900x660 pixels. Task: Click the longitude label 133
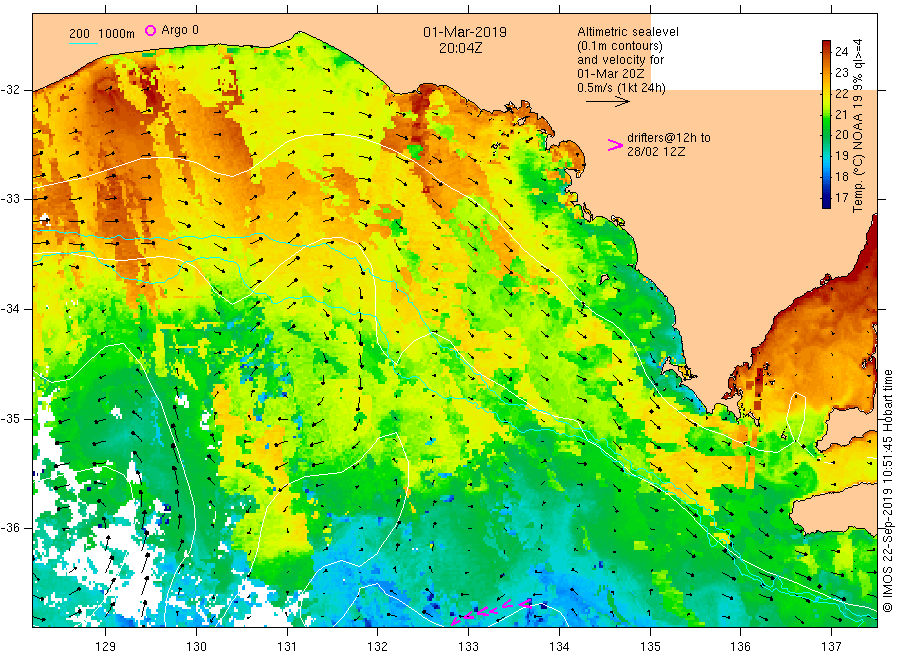468,647
